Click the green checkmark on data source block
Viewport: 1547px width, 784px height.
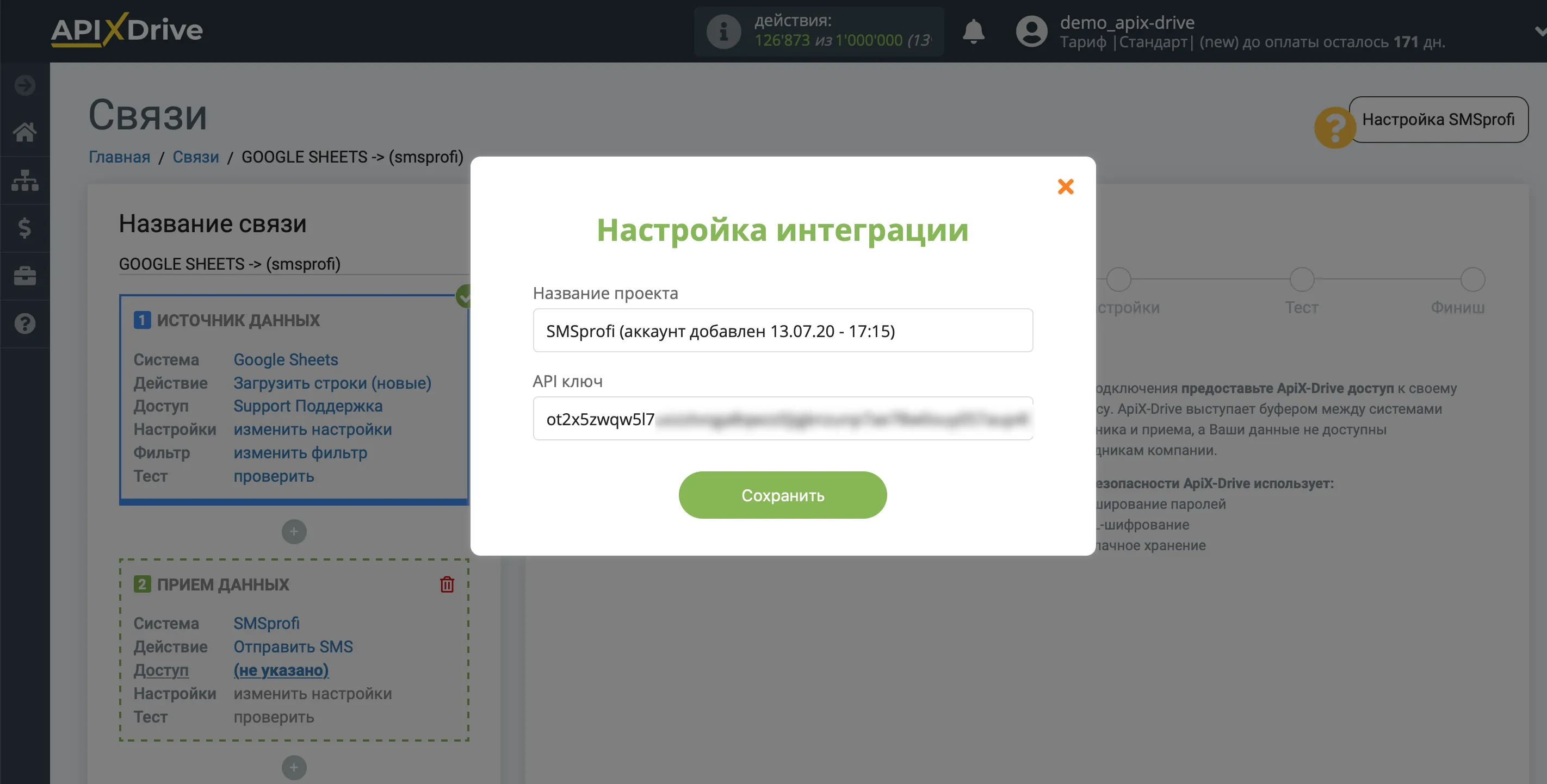(463, 296)
